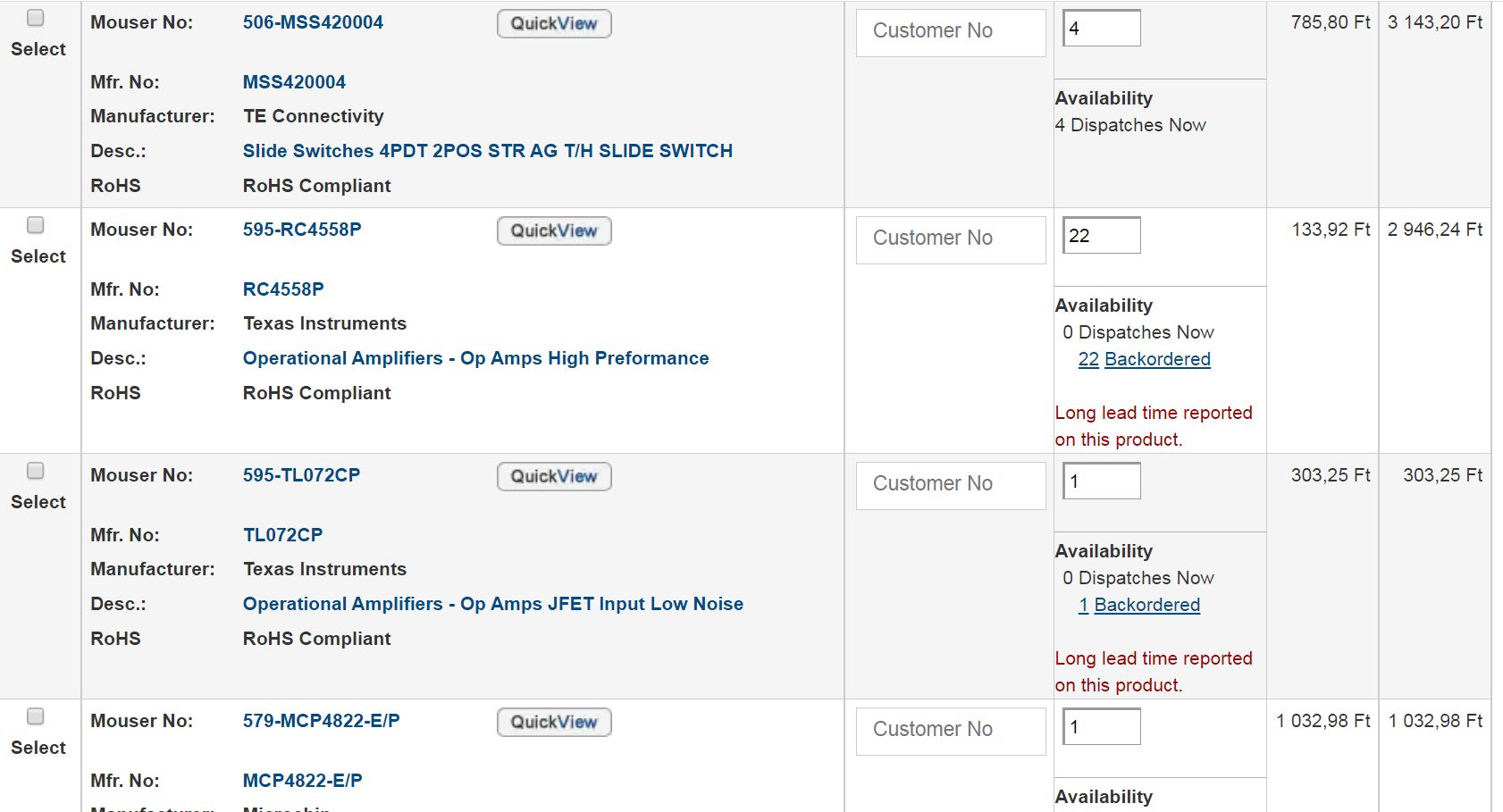Viewport: 1503px width, 812px height.
Task: Open QuickView for 506-MSS420004
Action: point(554,24)
